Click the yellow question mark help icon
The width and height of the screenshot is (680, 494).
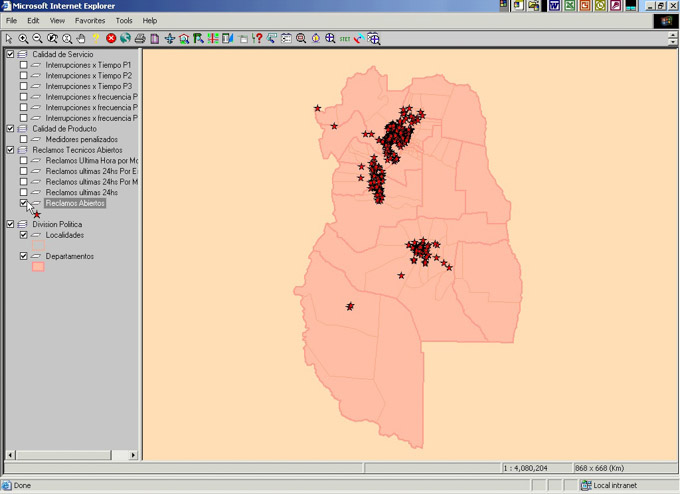coord(96,39)
